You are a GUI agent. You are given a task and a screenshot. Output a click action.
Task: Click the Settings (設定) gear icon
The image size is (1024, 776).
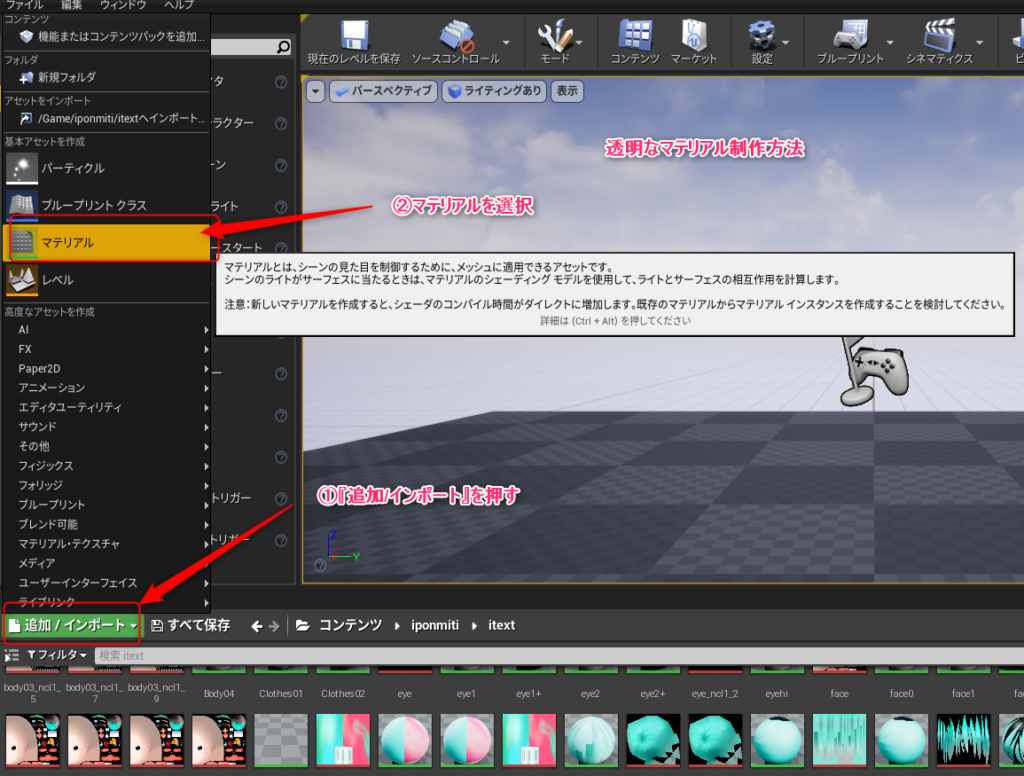point(762,37)
